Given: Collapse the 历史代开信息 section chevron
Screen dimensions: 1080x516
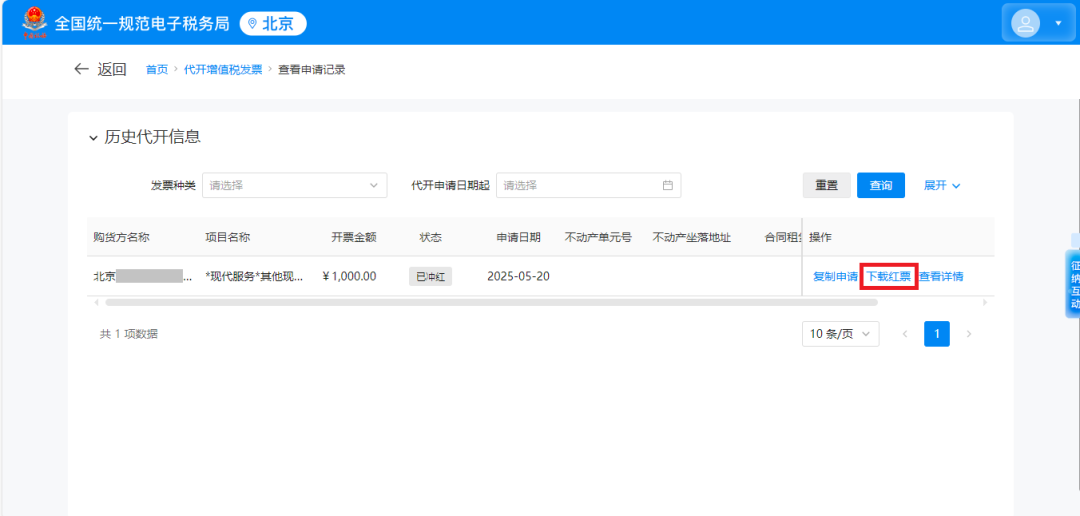Looking at the screenshot, I should tap(93, 138).
